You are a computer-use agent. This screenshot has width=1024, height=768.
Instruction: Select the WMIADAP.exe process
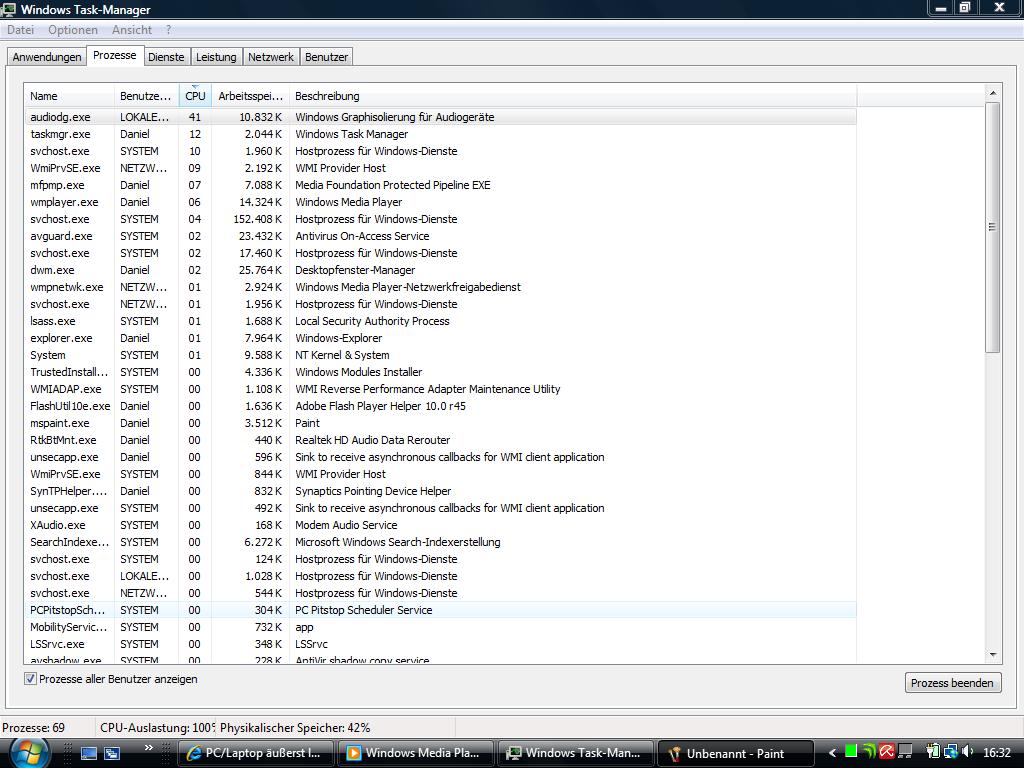coord(440,389)
